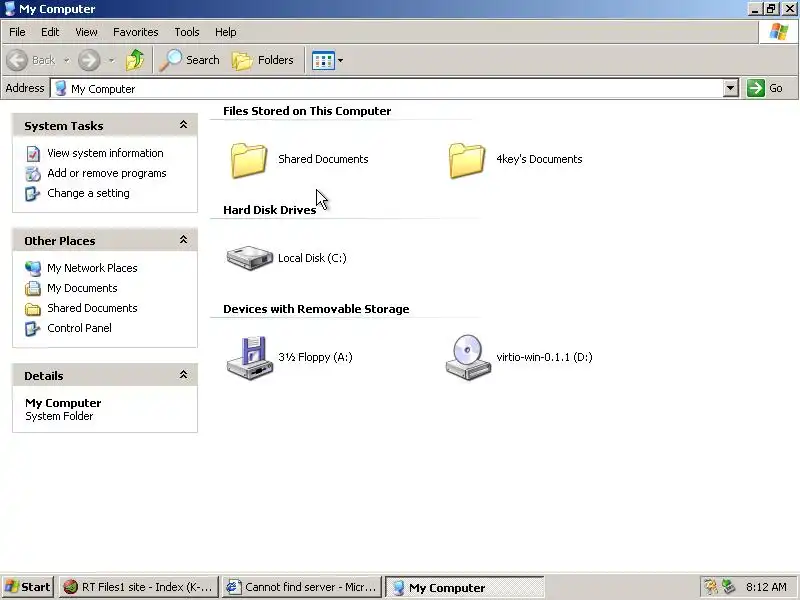This screenshot has height=600, width=800.
Task: Click the 'Local Disk (C:)' label
Action: (x=312, y=258)
